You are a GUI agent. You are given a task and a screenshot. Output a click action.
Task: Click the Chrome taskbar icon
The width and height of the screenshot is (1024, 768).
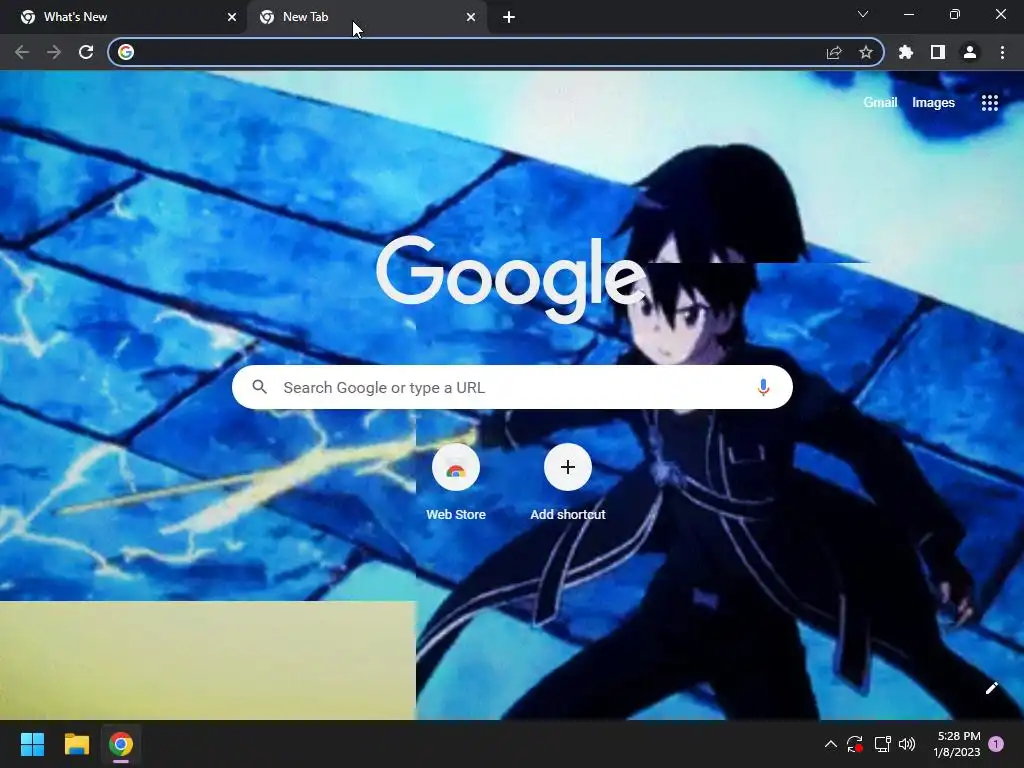121,744
